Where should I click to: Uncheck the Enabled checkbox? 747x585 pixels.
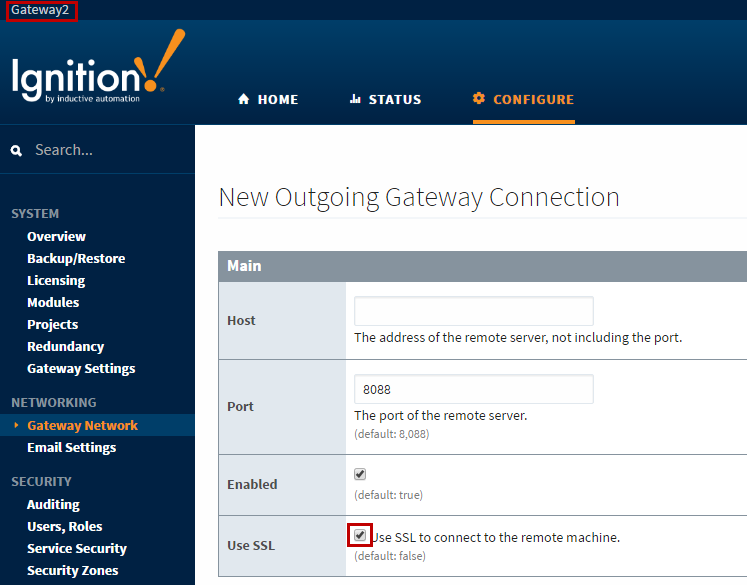(360, 474)
